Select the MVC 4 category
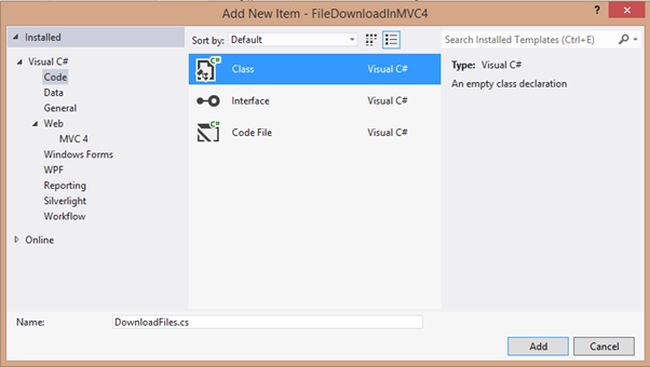 73,139
